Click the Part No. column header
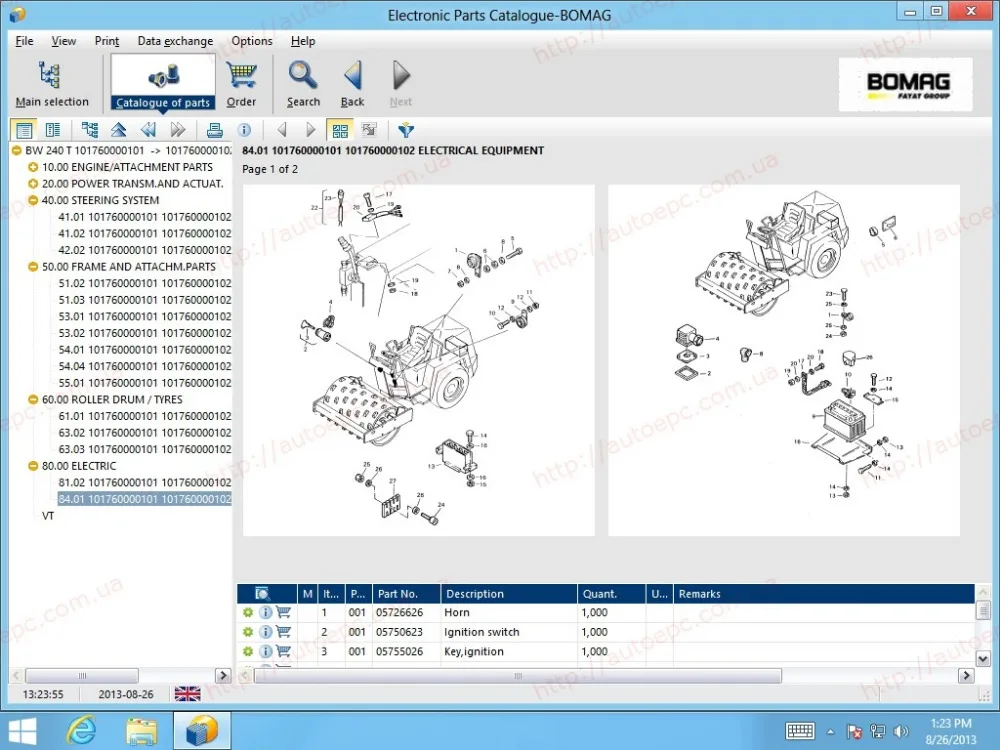The image size is (1000, 750). pyautogui.click(x=406, y=594)
